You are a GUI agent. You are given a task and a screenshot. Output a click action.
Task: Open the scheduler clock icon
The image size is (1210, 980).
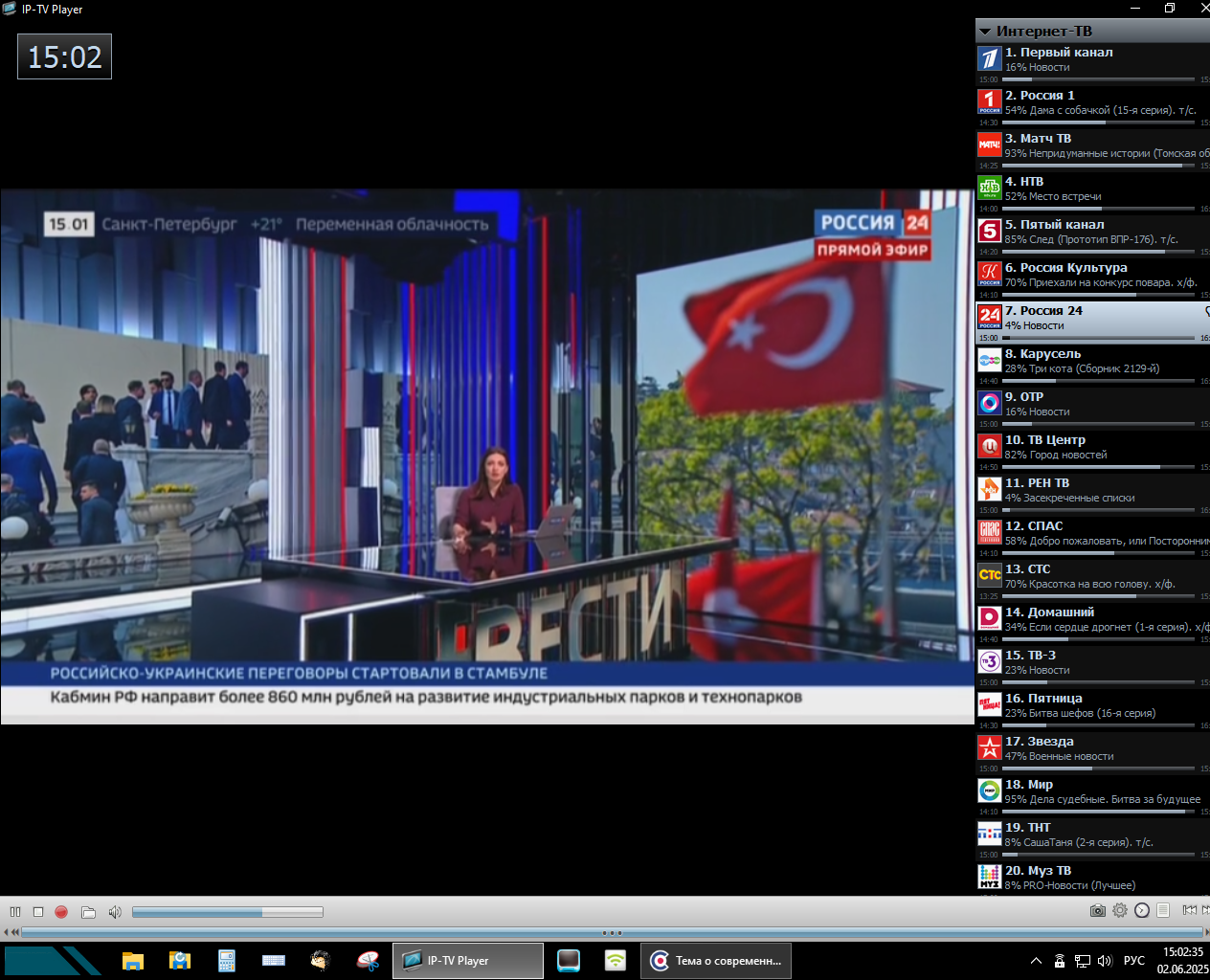click(x=1142, y=910)
